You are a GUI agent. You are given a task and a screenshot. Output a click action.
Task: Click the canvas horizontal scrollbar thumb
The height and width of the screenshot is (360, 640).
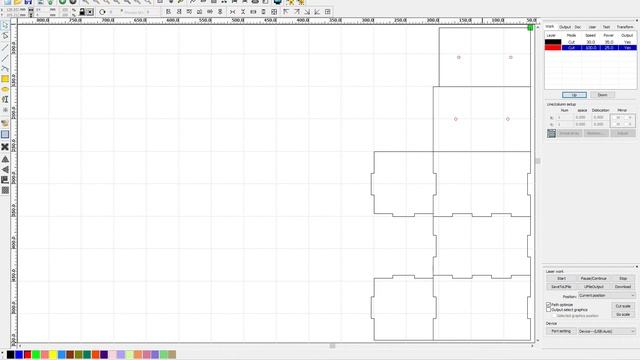pos(332,346)
